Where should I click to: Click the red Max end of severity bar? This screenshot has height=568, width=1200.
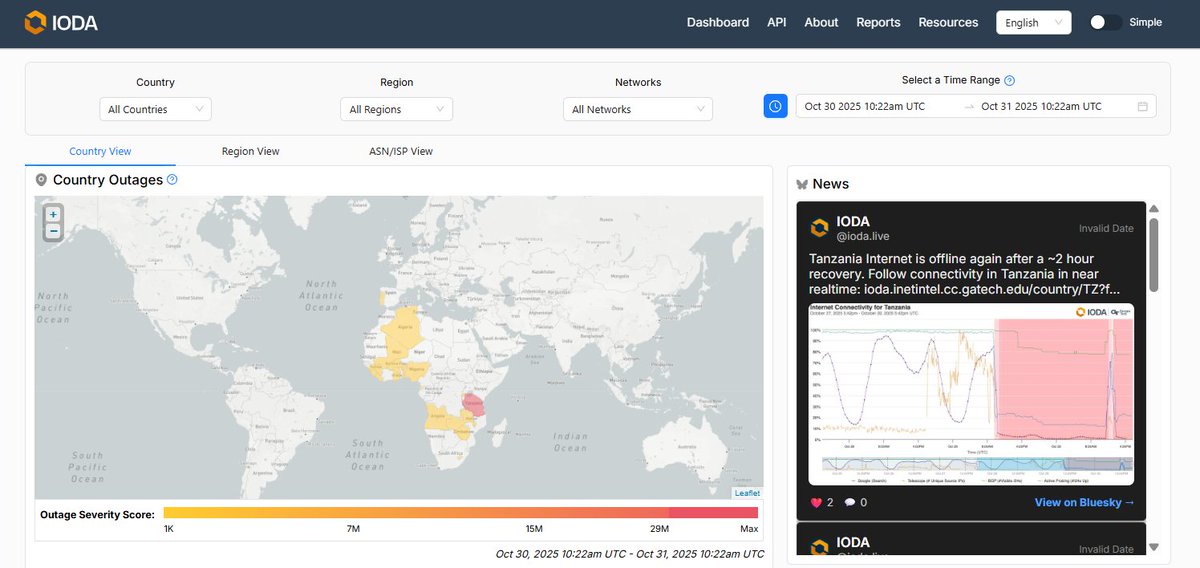713,513
